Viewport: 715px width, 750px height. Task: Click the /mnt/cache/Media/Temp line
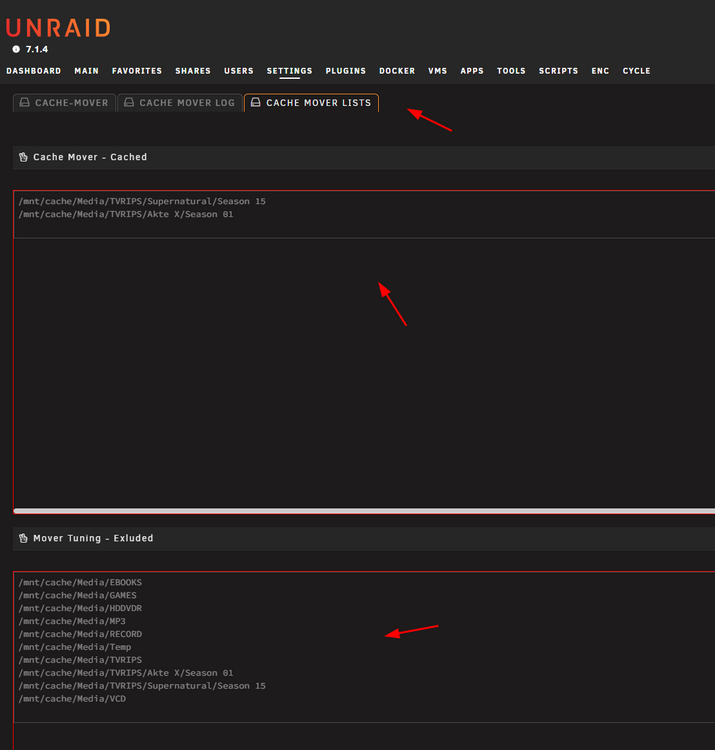pos(75,647)
